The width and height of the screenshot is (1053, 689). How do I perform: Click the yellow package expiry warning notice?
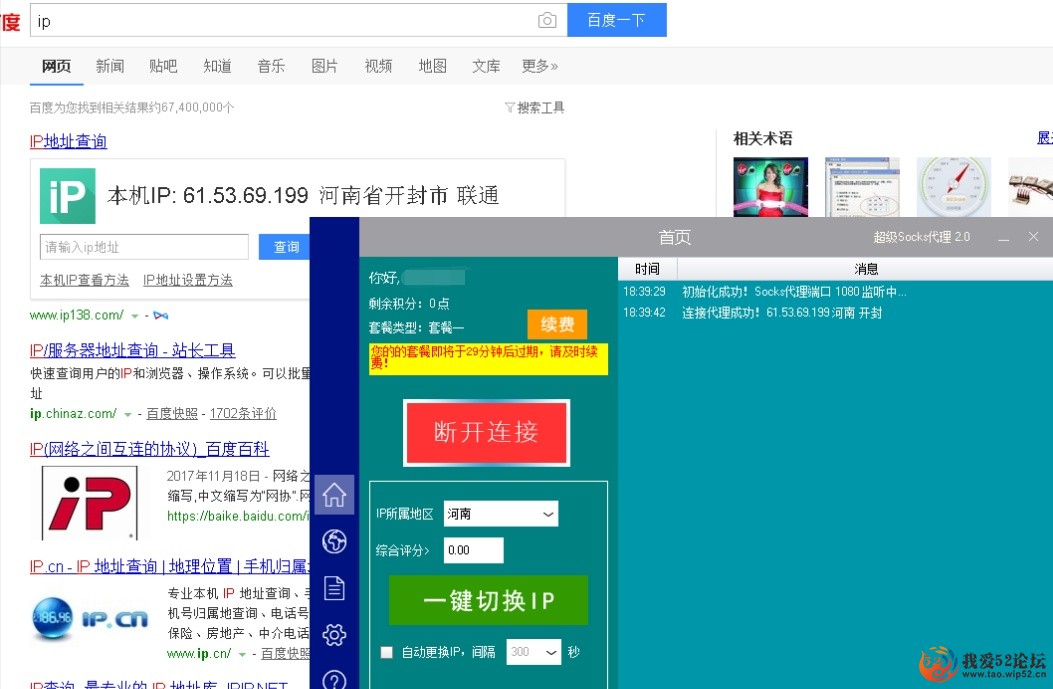[488, 359]
